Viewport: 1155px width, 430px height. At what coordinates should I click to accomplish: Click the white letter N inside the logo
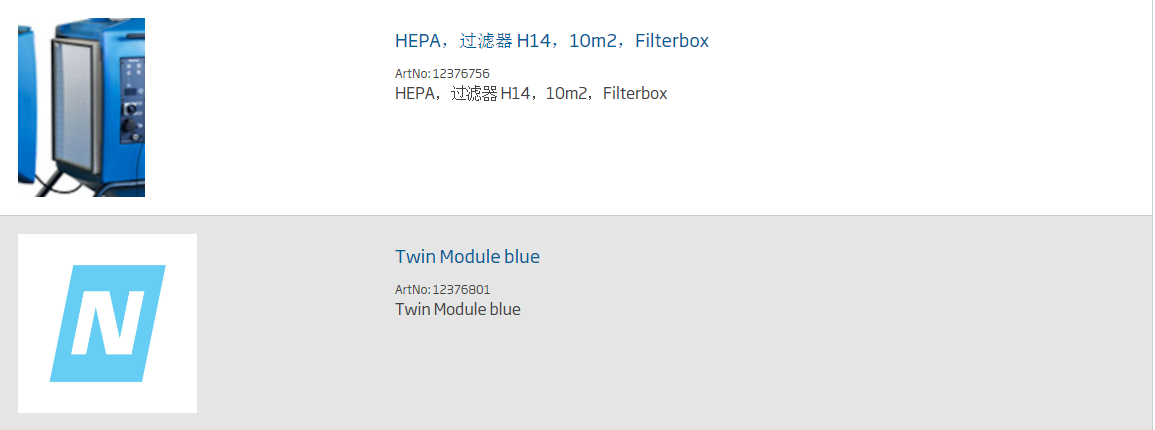[109, 323]
